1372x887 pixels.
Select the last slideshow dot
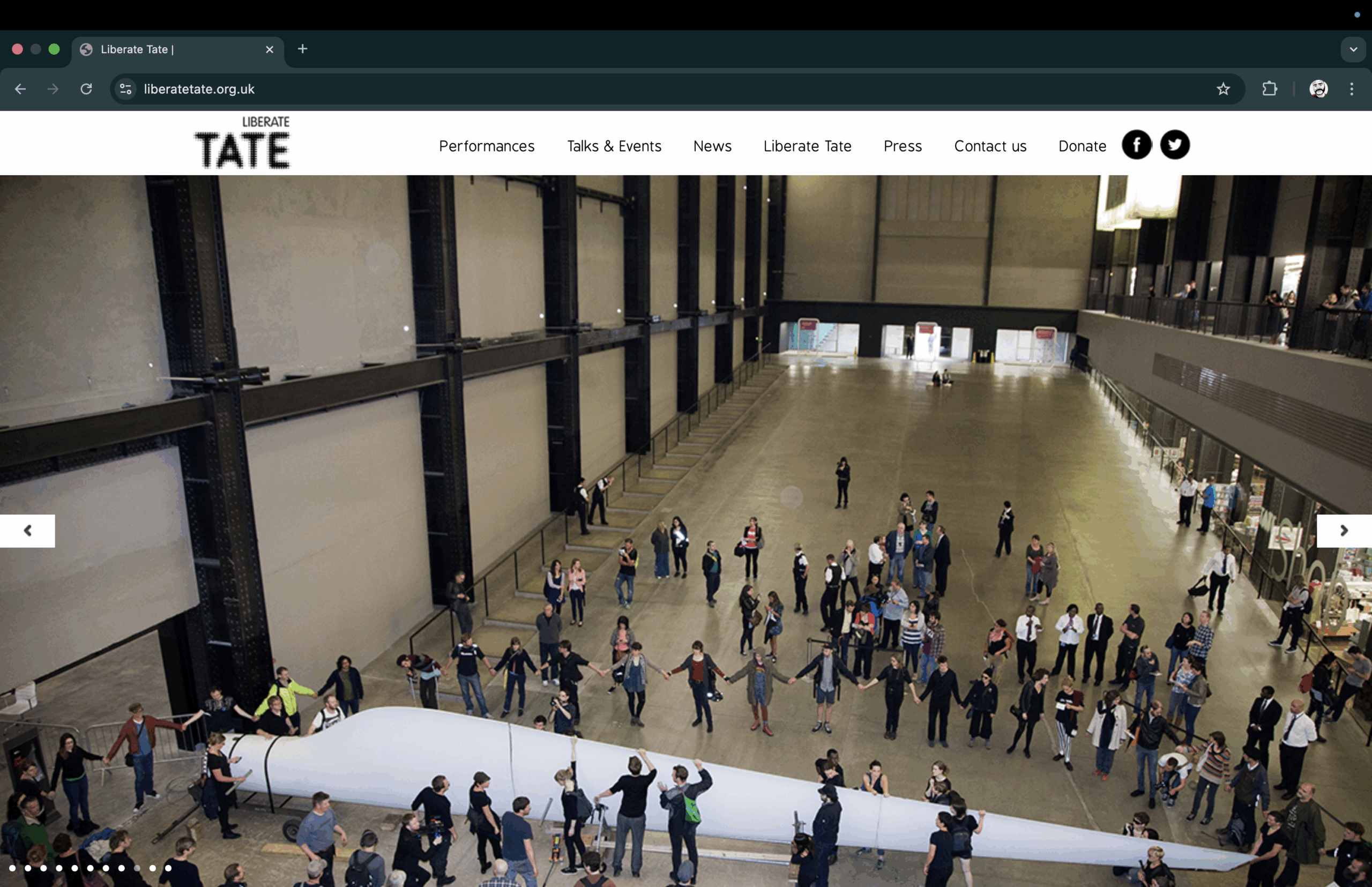[168, 868]
